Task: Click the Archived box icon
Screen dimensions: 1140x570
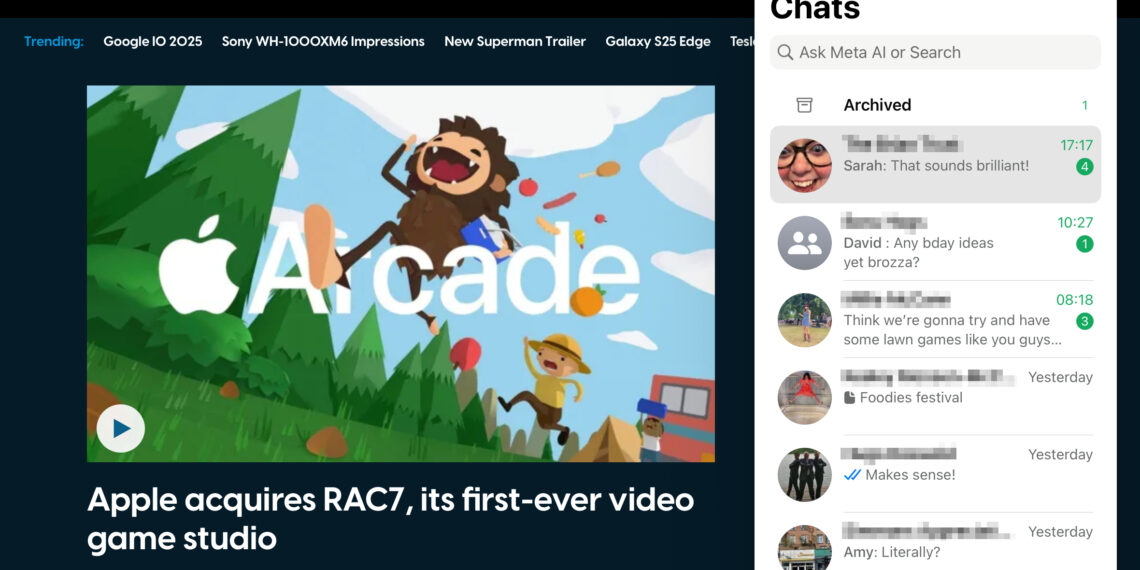Action: tap(804, 105)
